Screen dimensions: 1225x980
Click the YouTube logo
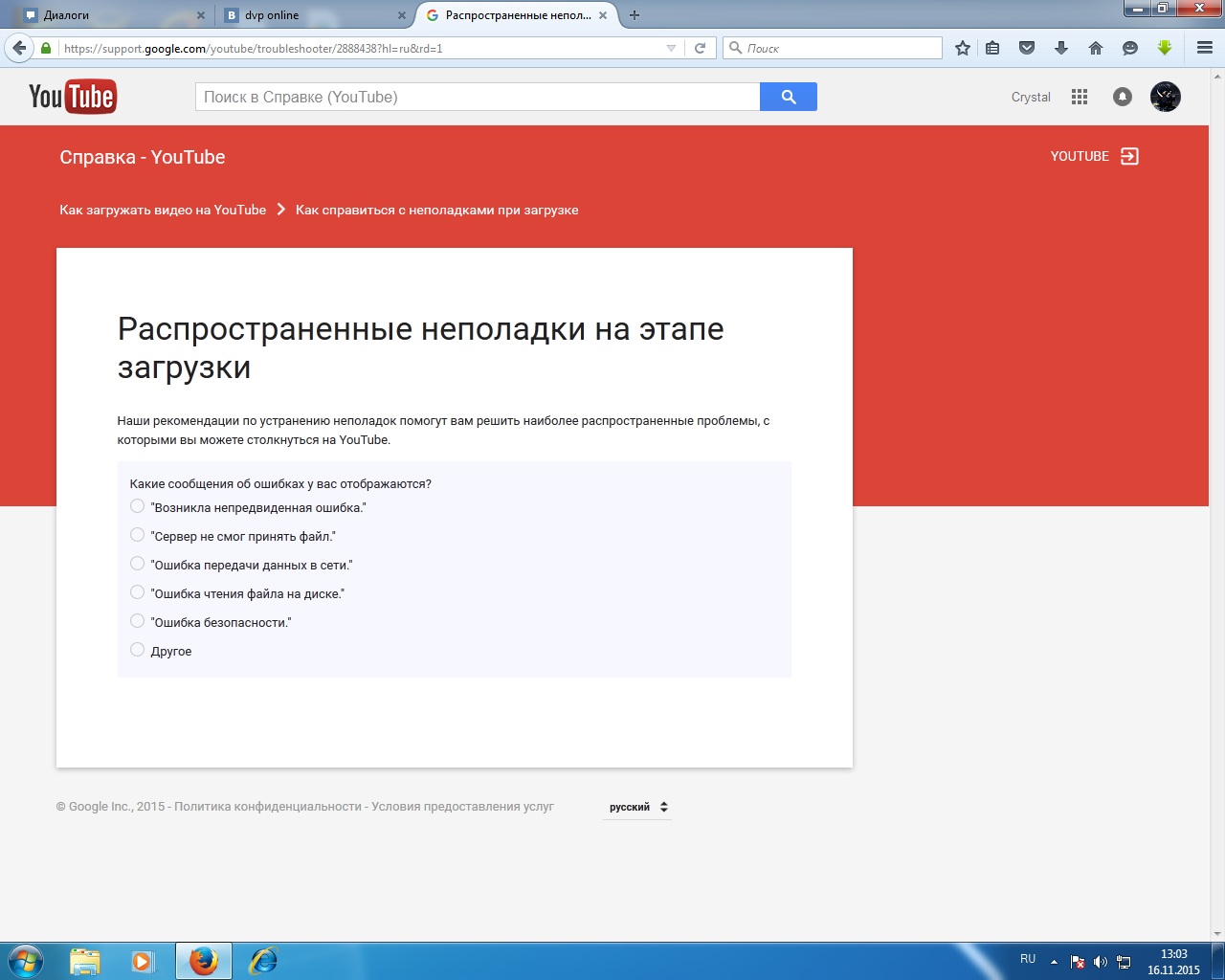coord(73,97)
